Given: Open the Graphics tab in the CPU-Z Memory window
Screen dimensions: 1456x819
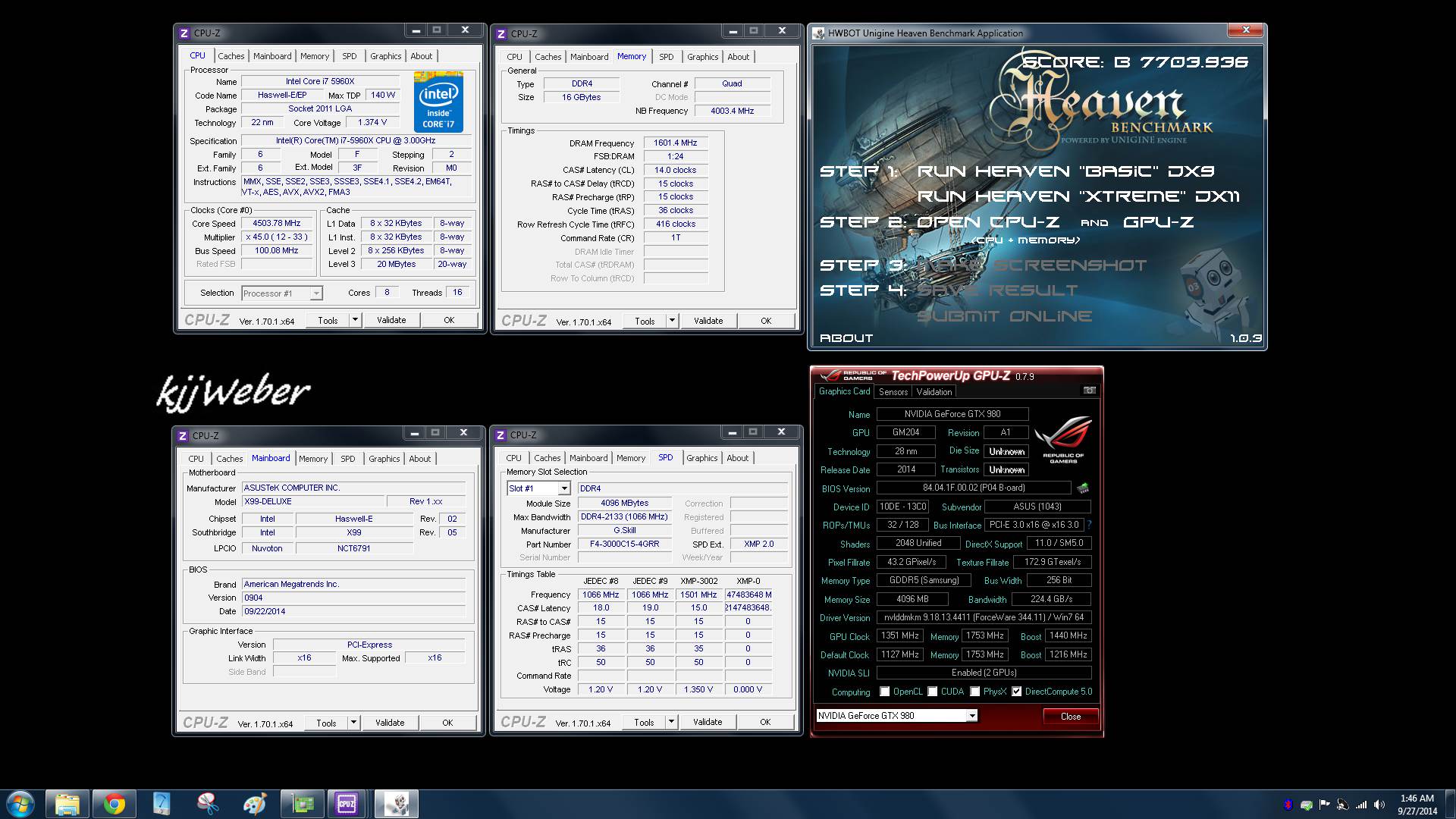Looking at the screenshot, I should 702,57.
